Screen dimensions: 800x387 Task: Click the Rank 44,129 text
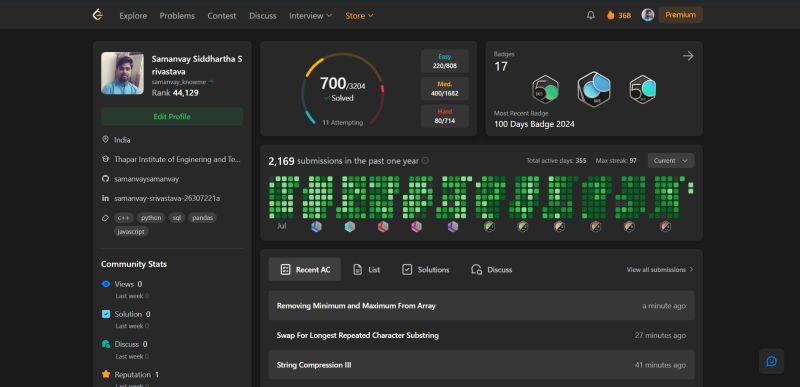pos(175,93)
